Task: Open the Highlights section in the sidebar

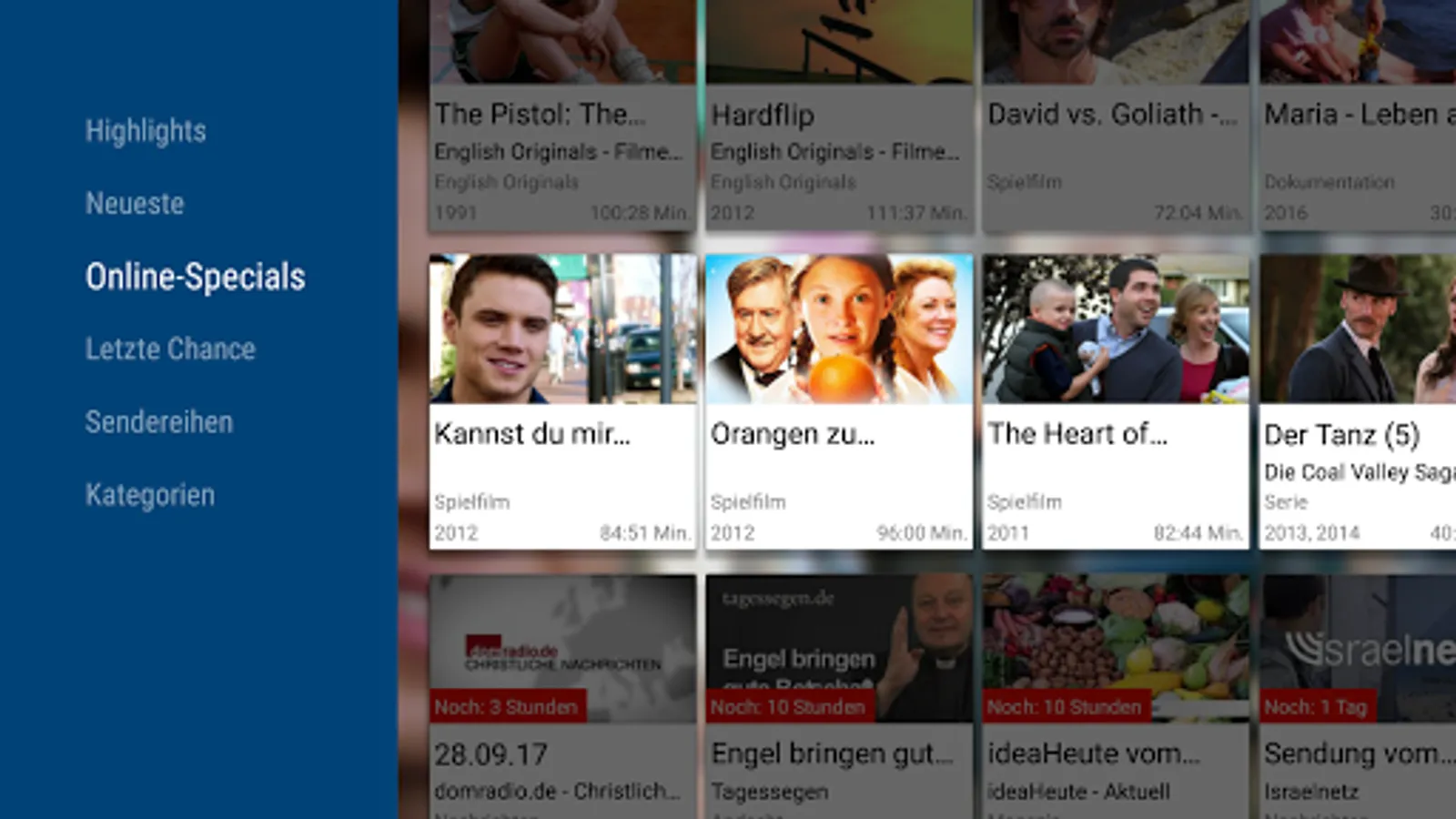Action: pyautogui.click(x=146, y=131)
